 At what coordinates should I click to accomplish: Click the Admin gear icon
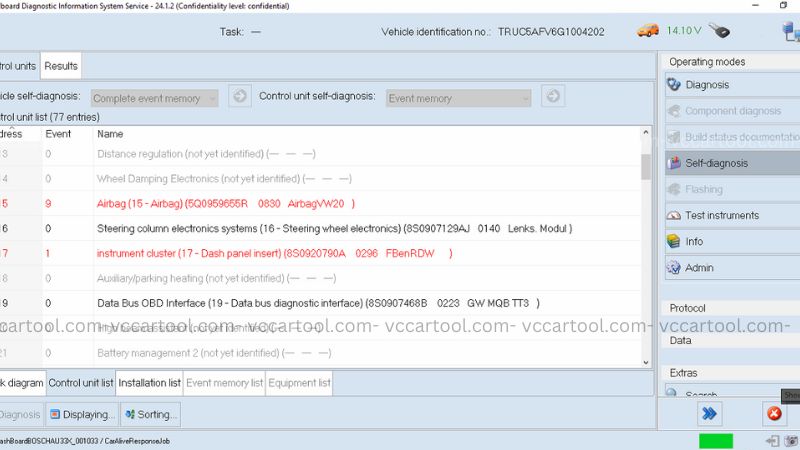click(674, 267)
